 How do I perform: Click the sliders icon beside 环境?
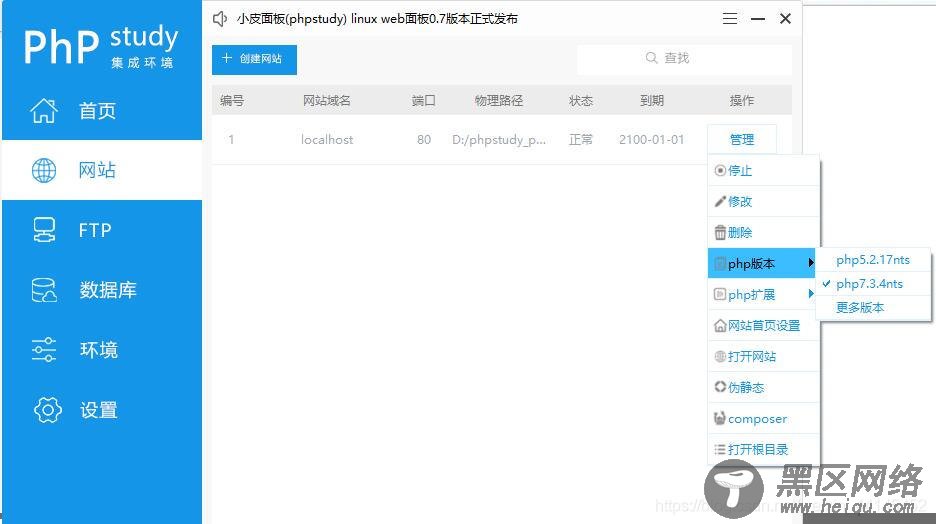click(x=44, y=349)
